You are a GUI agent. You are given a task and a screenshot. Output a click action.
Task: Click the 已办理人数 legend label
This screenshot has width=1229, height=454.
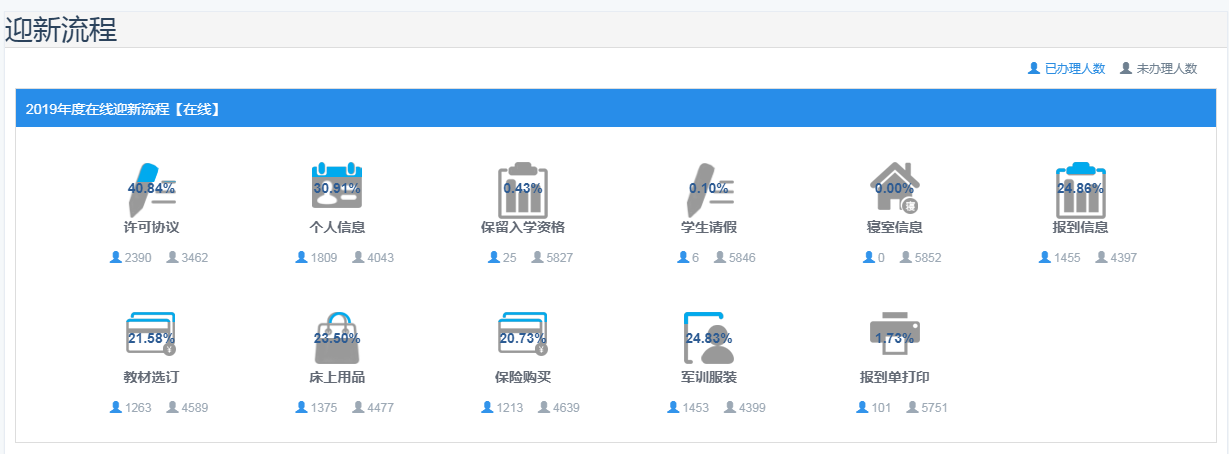tap(1074, 69)
